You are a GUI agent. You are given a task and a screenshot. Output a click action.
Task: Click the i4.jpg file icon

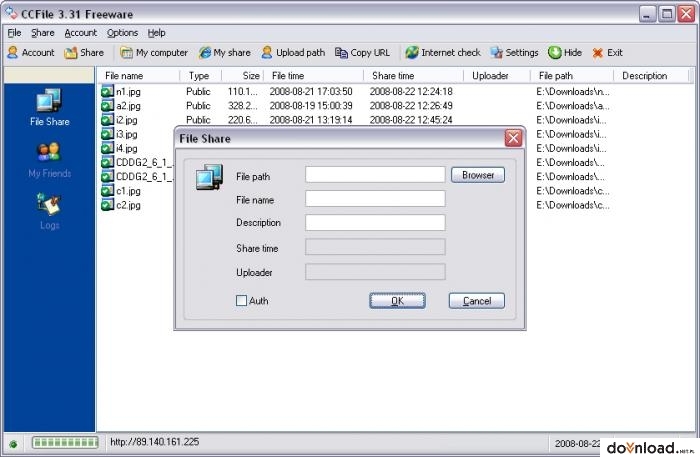tap(107, 148)
